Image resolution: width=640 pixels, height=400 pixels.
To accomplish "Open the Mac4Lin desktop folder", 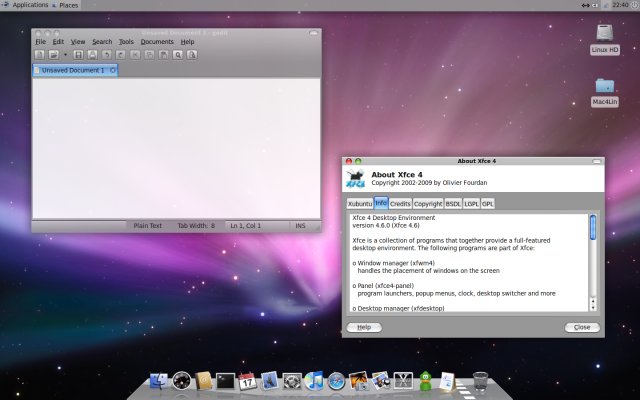I will (605, 92).
